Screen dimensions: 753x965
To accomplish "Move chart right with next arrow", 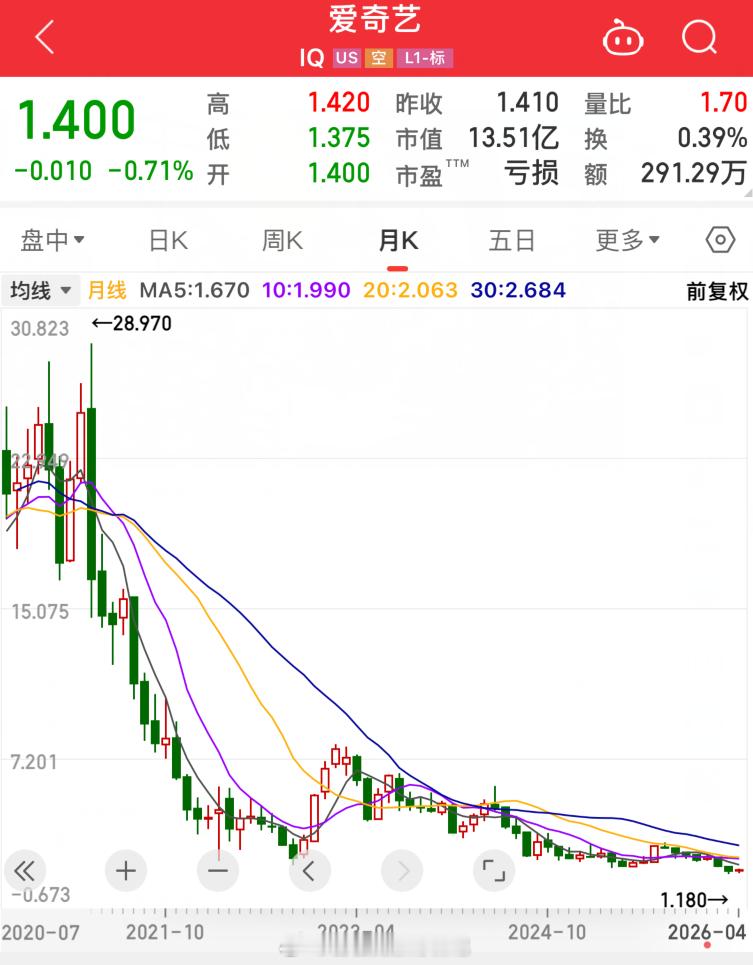I will click(402, 870).
